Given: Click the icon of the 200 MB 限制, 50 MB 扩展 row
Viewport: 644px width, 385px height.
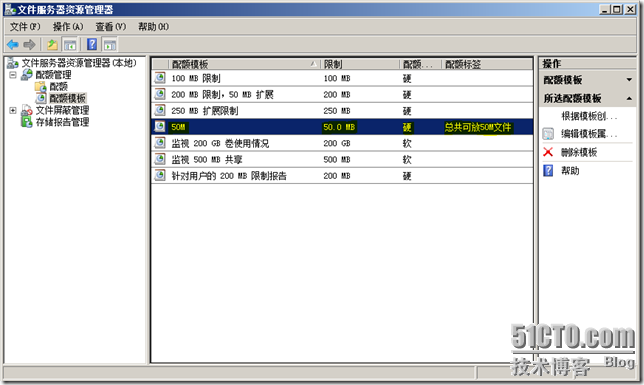Looking at the screenshot, I should (159, 94).
